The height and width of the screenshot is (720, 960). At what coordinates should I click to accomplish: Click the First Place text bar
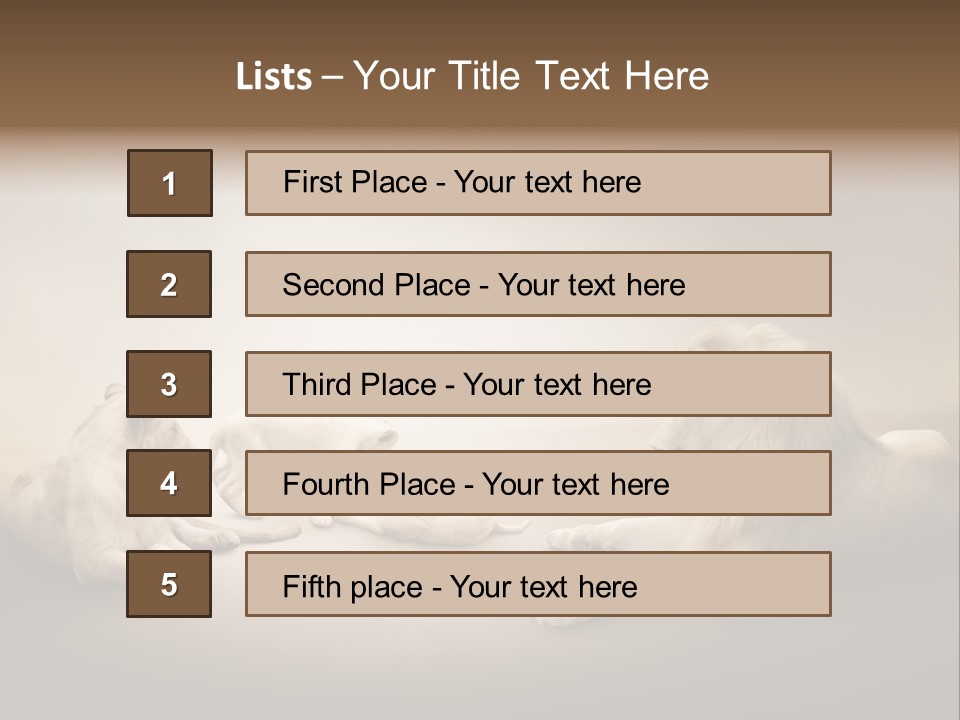(x=538, y=183)
